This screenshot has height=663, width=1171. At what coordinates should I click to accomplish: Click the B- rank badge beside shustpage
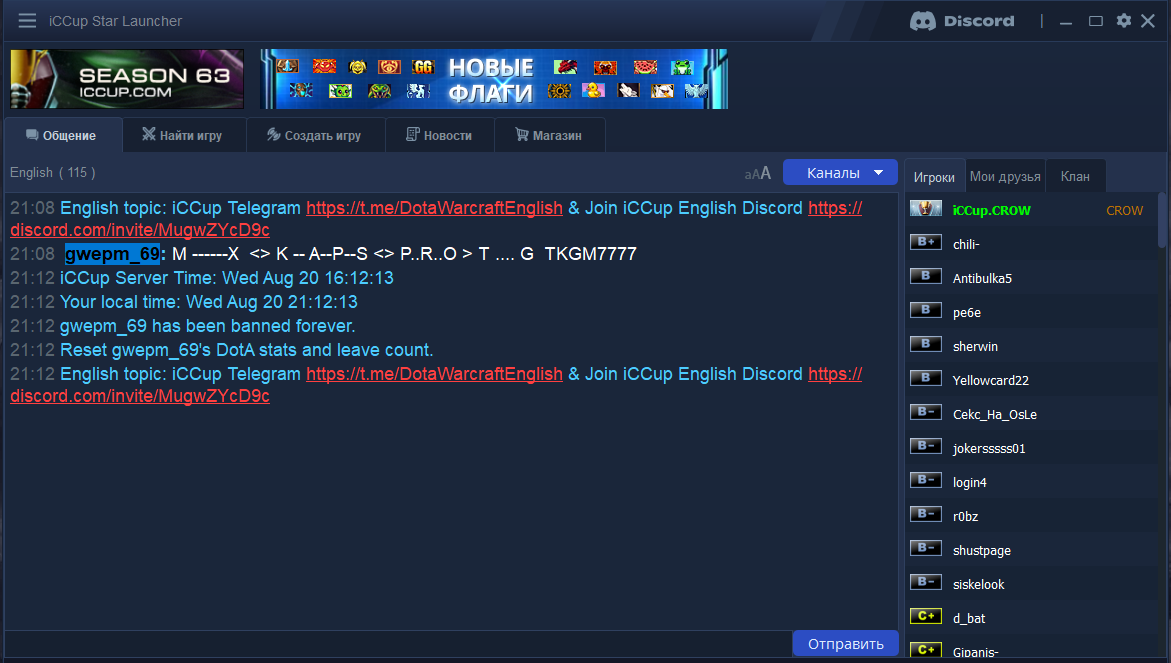pyautogui.click(x=925, y=548)
